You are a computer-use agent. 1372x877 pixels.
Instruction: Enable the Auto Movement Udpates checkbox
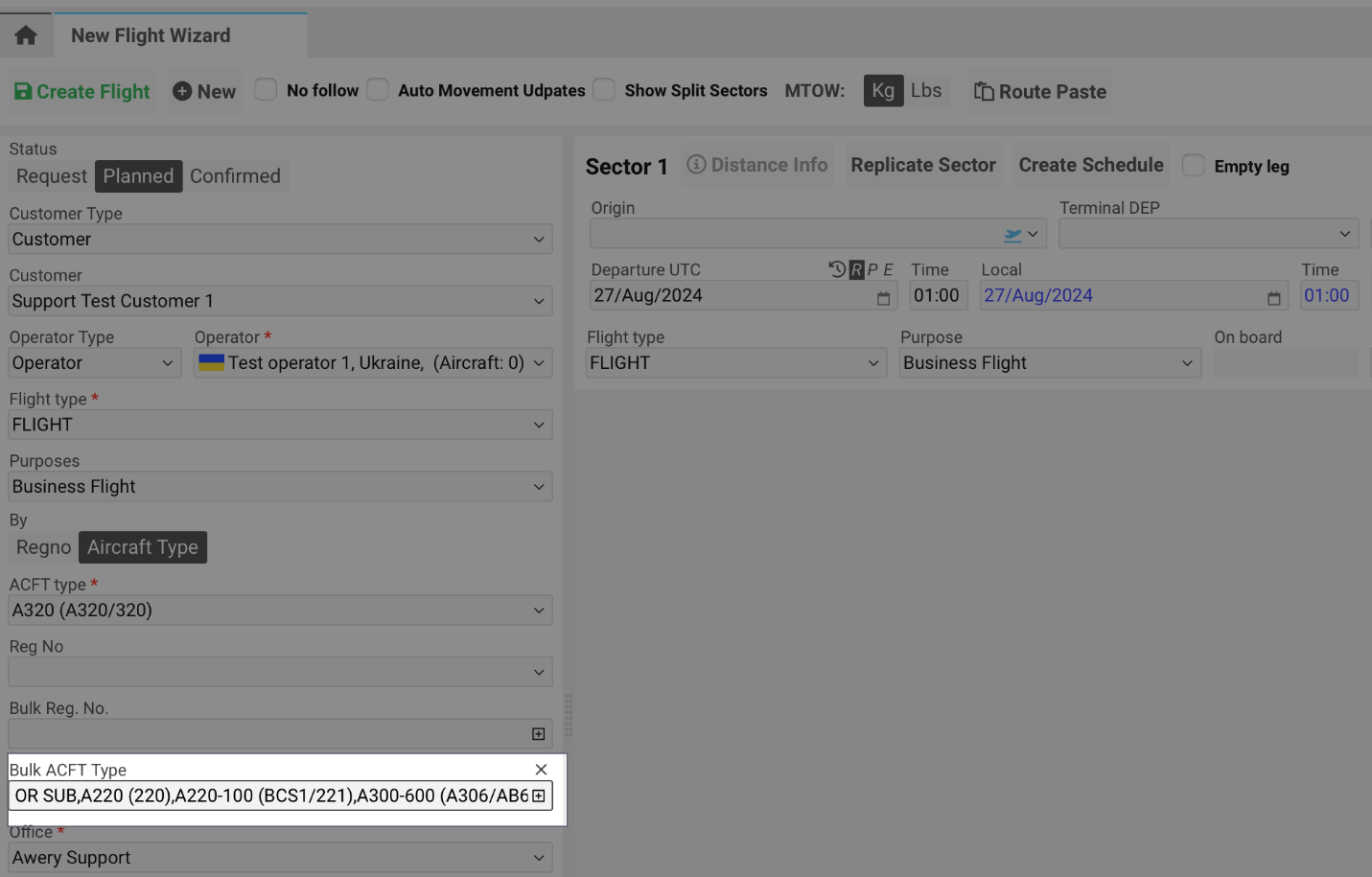pos(378,89)
